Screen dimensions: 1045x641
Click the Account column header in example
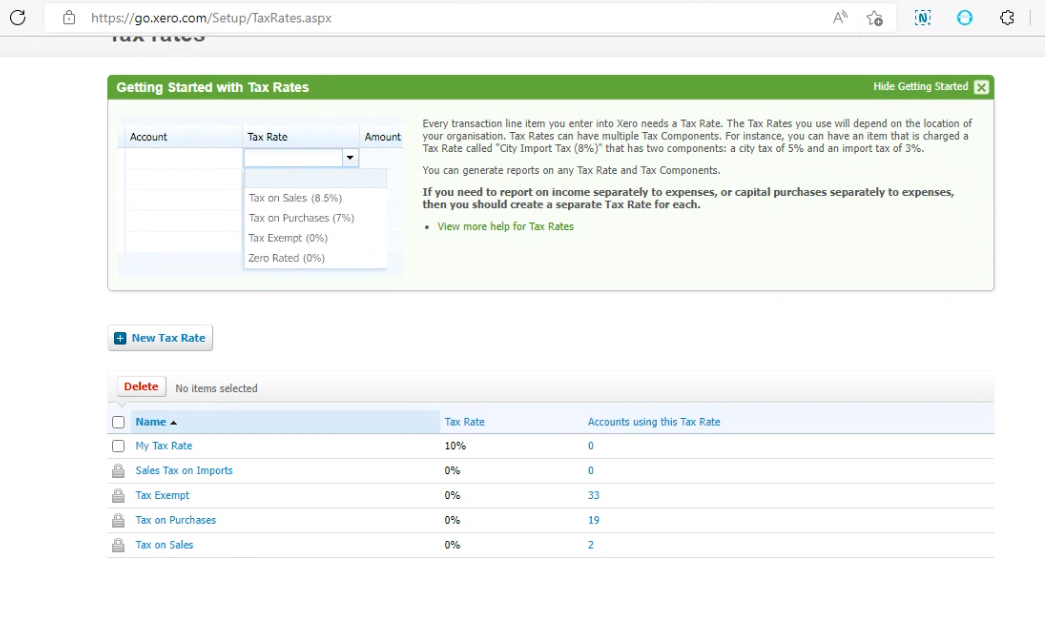[149, 137]
